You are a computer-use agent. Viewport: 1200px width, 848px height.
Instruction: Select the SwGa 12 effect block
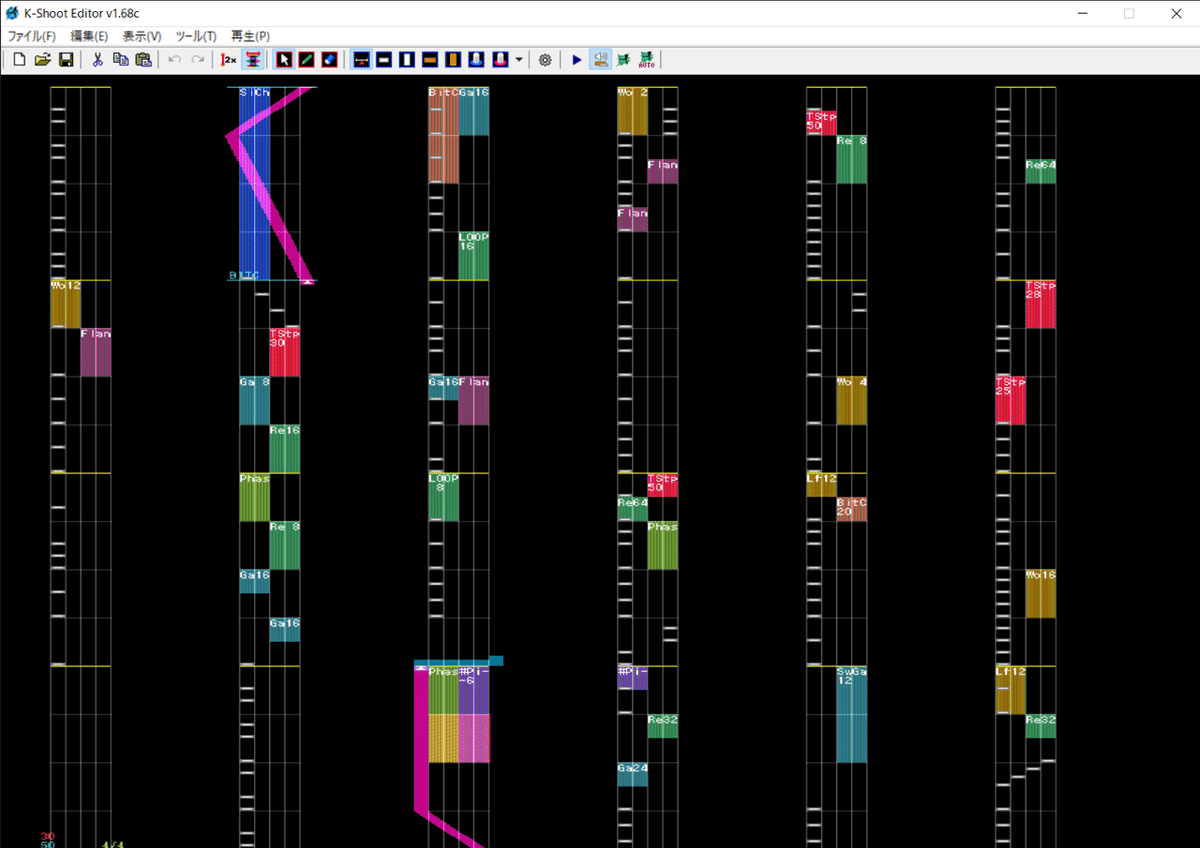(x=852, y=714)
